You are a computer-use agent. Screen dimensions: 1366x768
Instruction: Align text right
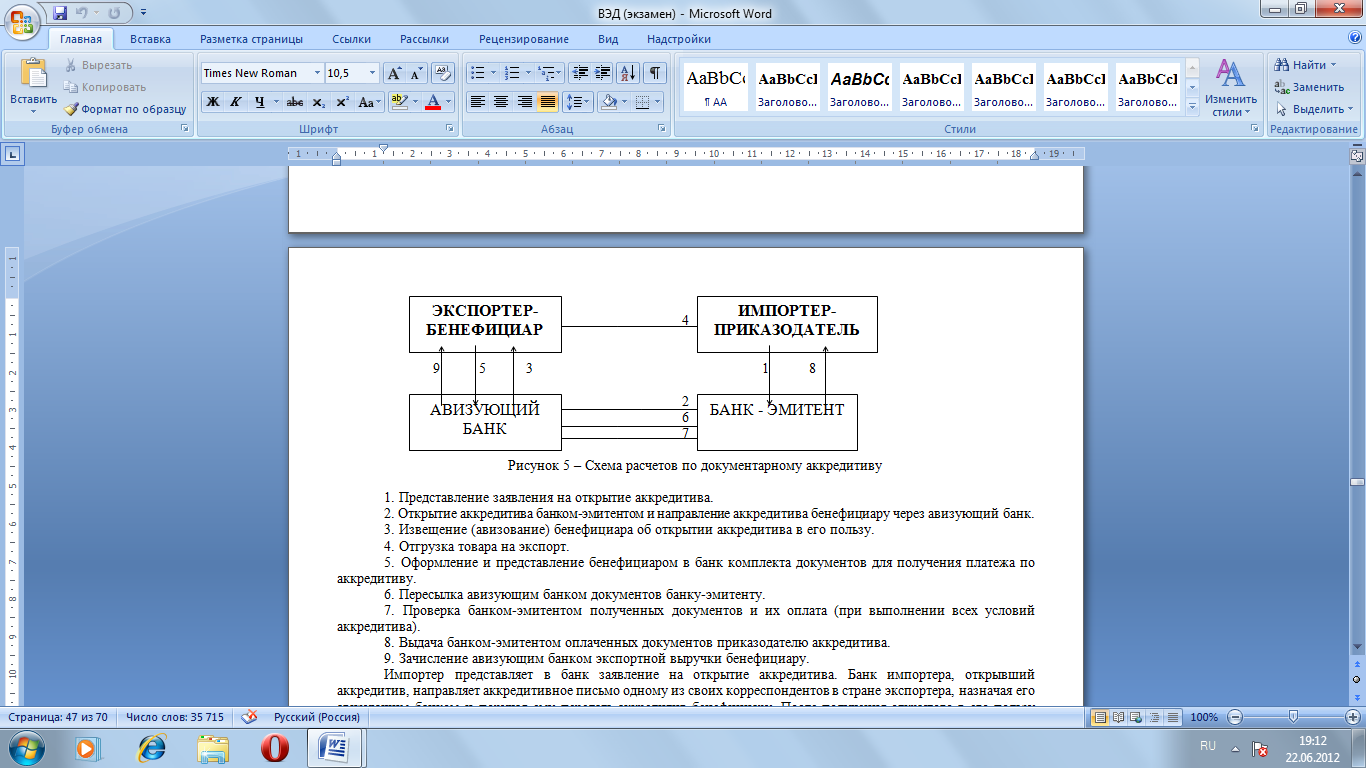(524, 102)
